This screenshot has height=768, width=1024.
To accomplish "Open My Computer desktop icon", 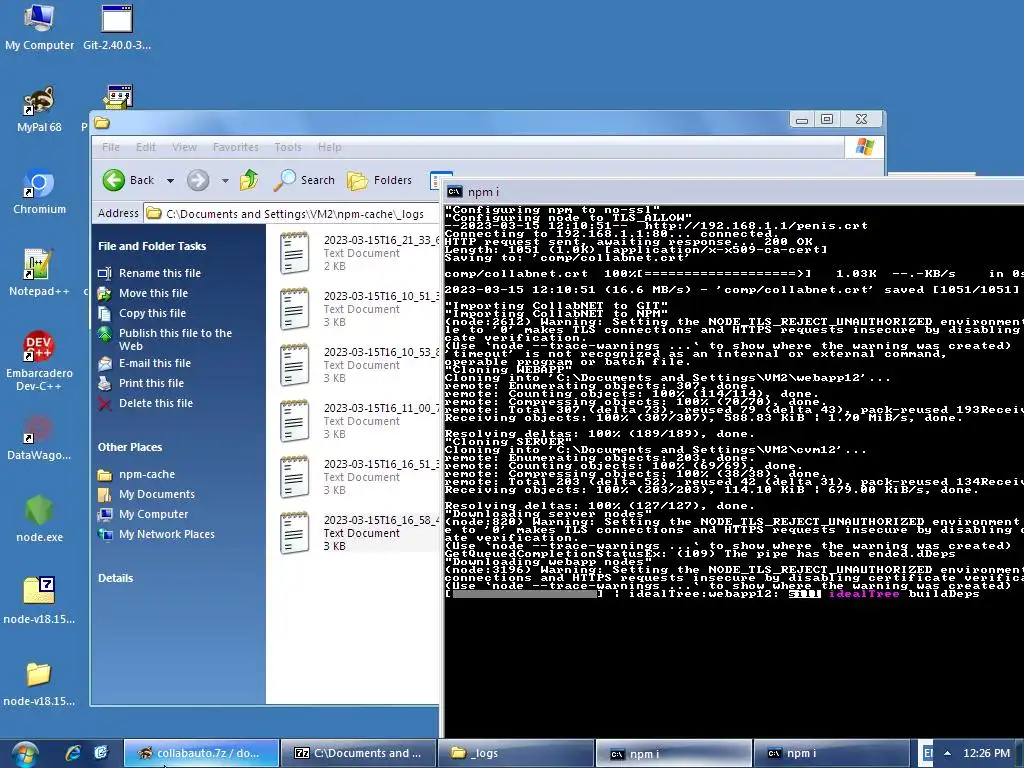I will point(39,27).
